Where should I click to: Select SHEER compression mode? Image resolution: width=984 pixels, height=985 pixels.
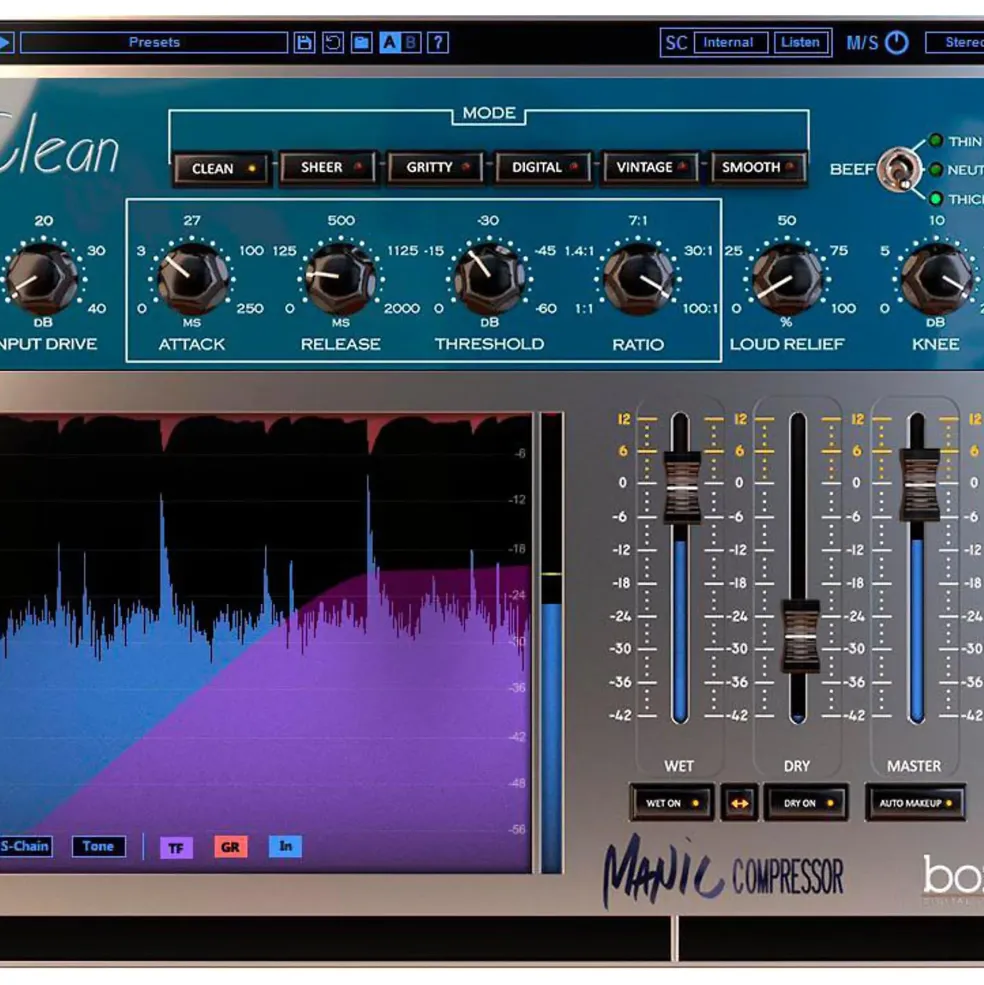(329, 167)
